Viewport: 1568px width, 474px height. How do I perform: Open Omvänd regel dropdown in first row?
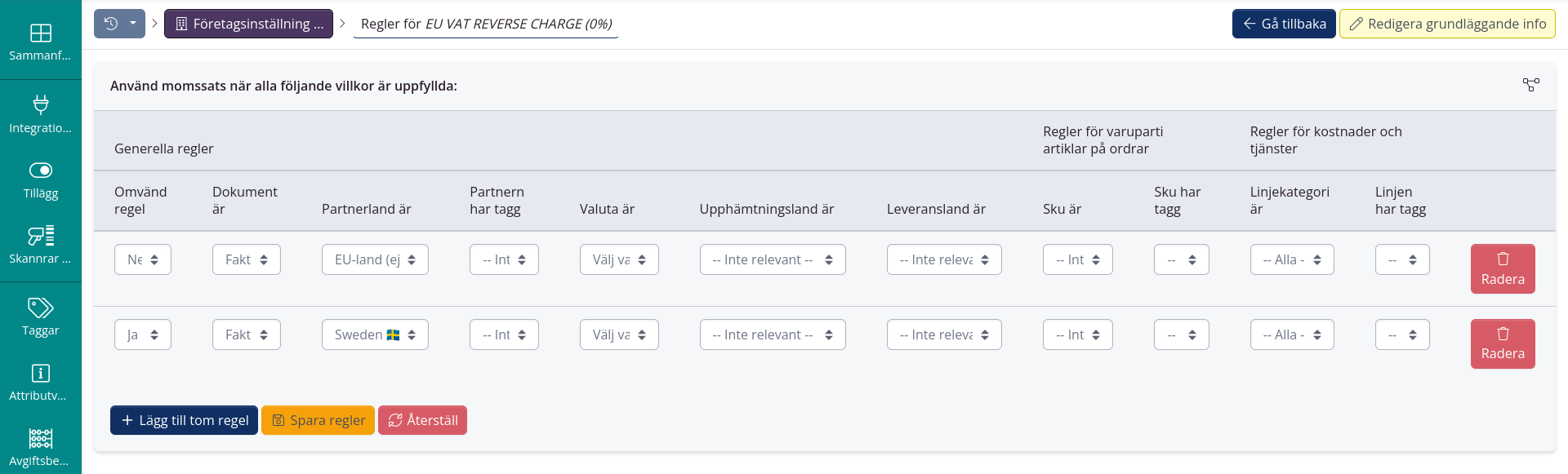[143, 259]
